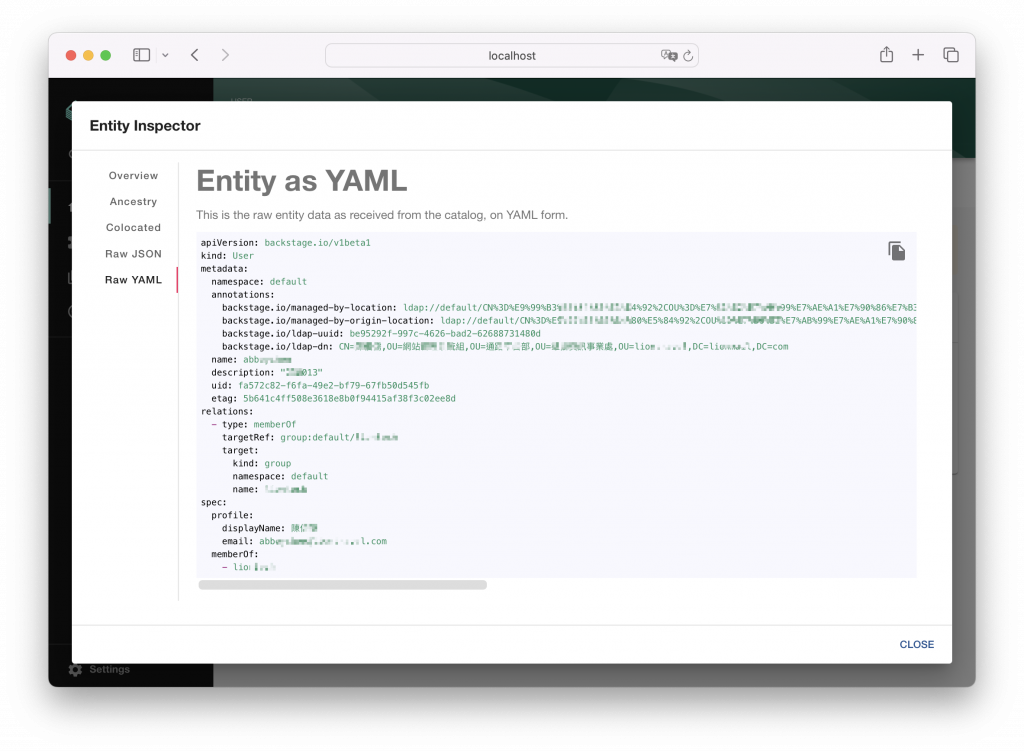
Task: Open the sidebar options dropdown chevron
Action: coord(165,56)
